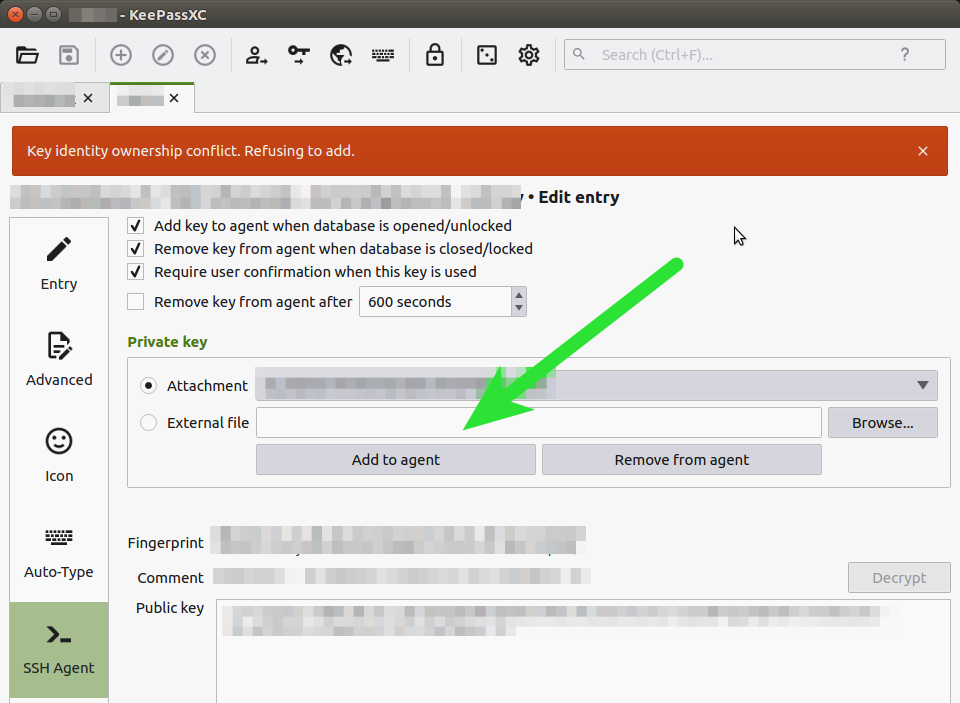Copy the username to clipboard
The image size is (960, 703).
[x=257, y=55]
